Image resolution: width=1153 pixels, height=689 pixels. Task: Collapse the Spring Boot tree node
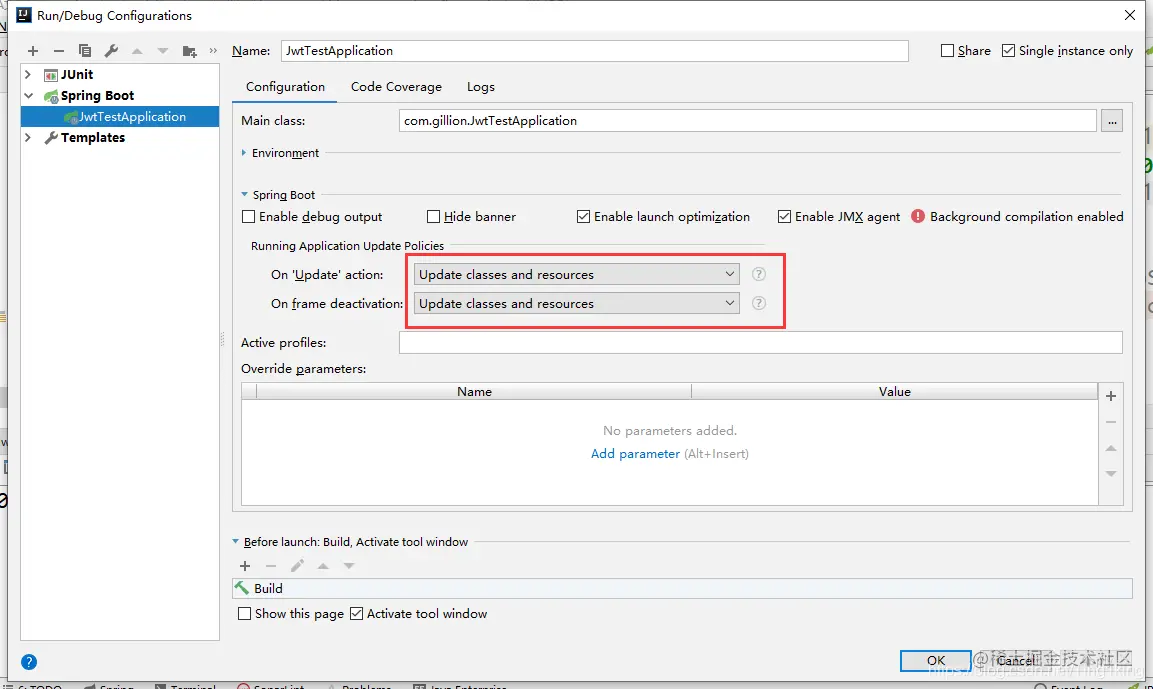click(x=28, y=96)
